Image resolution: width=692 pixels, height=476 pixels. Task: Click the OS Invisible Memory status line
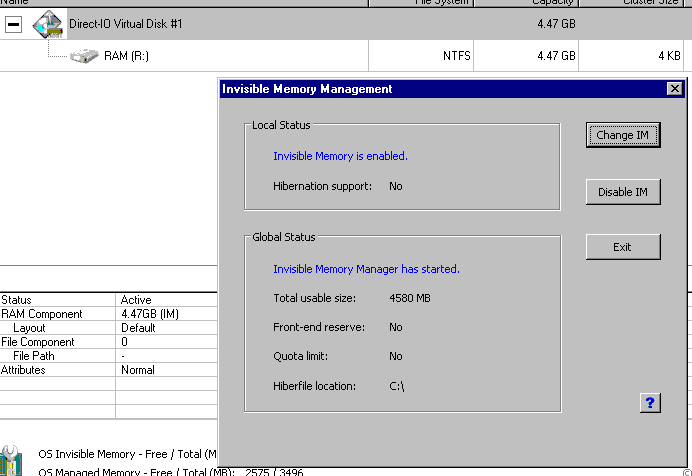128,454
